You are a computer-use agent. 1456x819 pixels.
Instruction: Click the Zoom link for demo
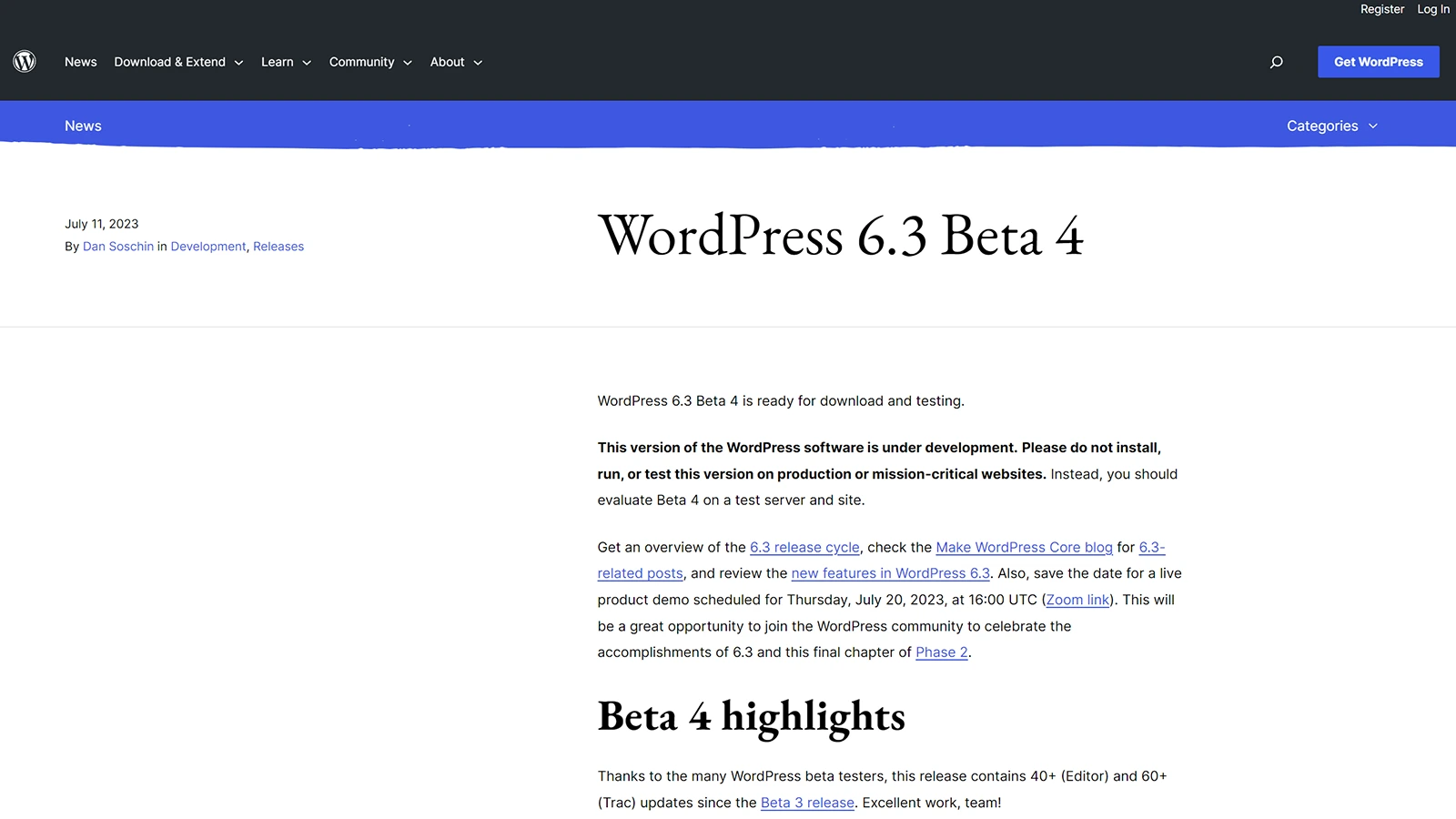(x=1077, y=600)
